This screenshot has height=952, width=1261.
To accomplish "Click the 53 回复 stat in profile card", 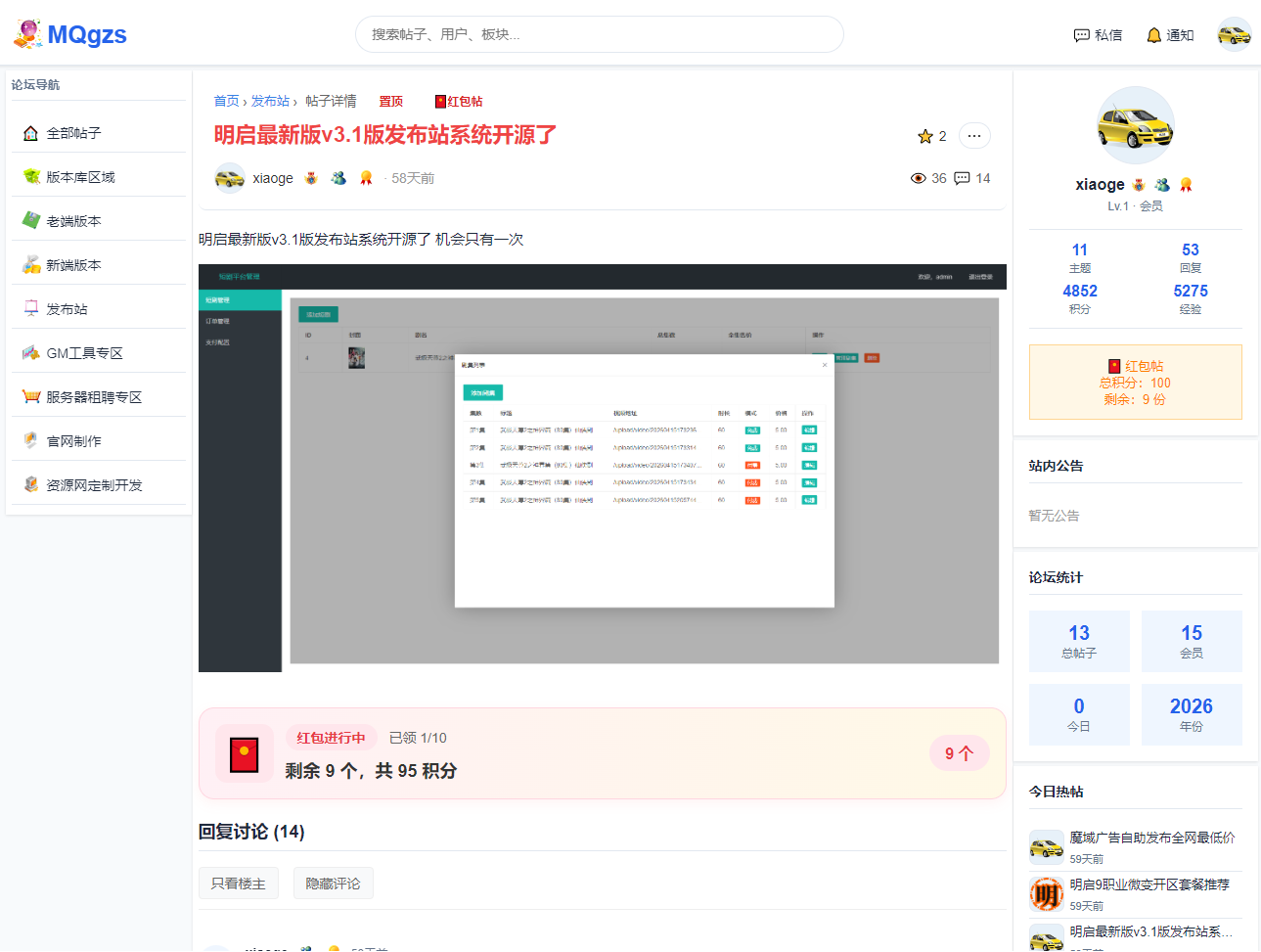I will (x=1191, y=258).
